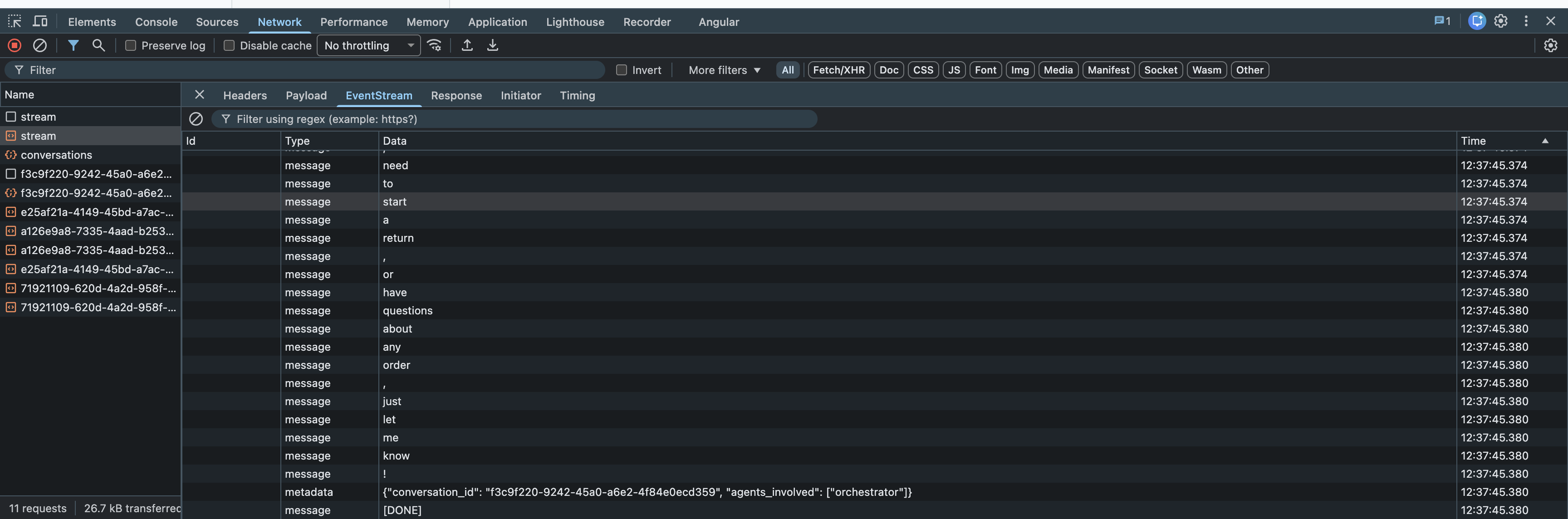
Task: Filter requests by Fetch/XHR
Action: pyautogui.click(x=838, y=69)
